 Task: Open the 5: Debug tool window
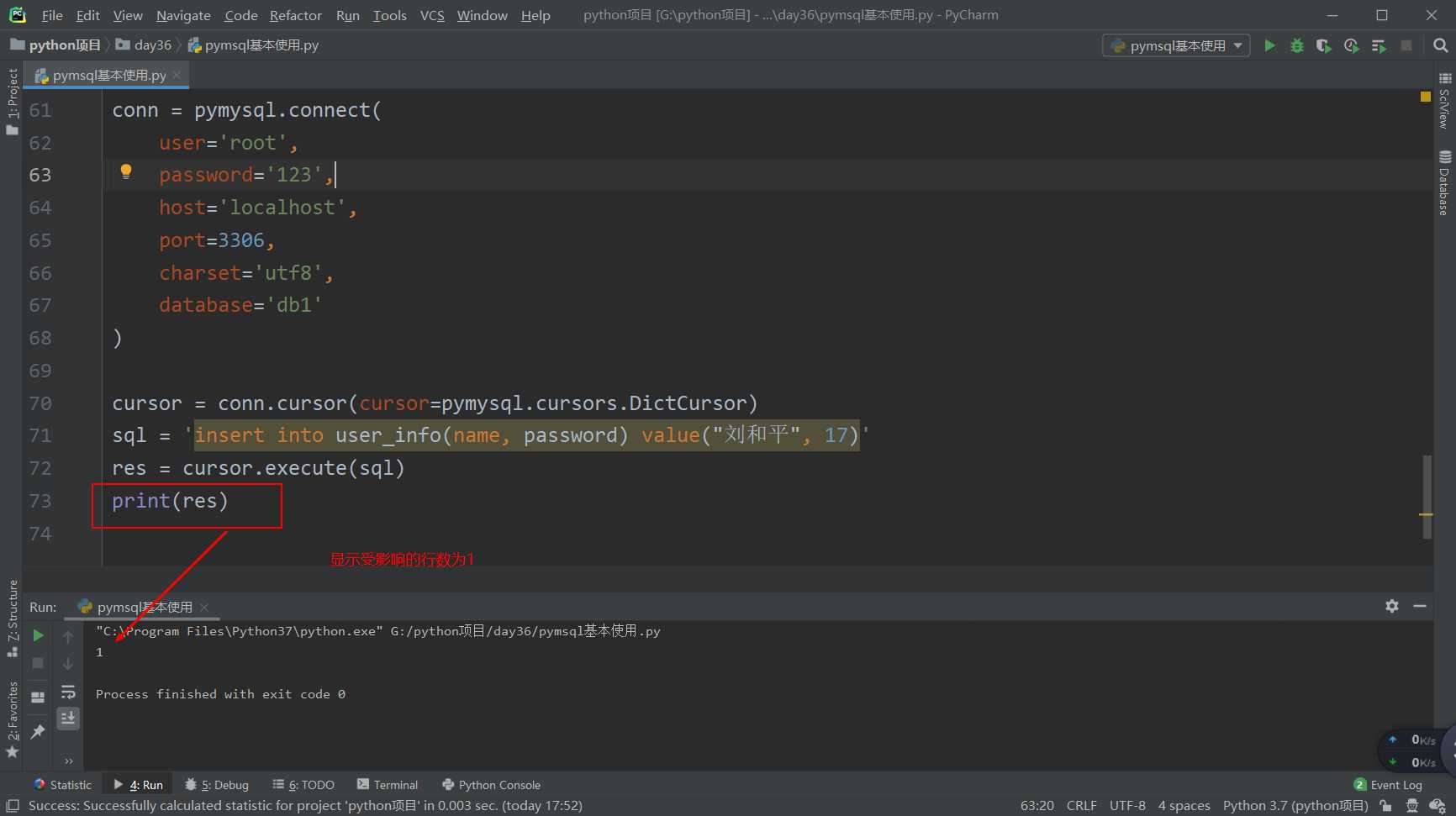pyautogui.click(x=217, y=784)
